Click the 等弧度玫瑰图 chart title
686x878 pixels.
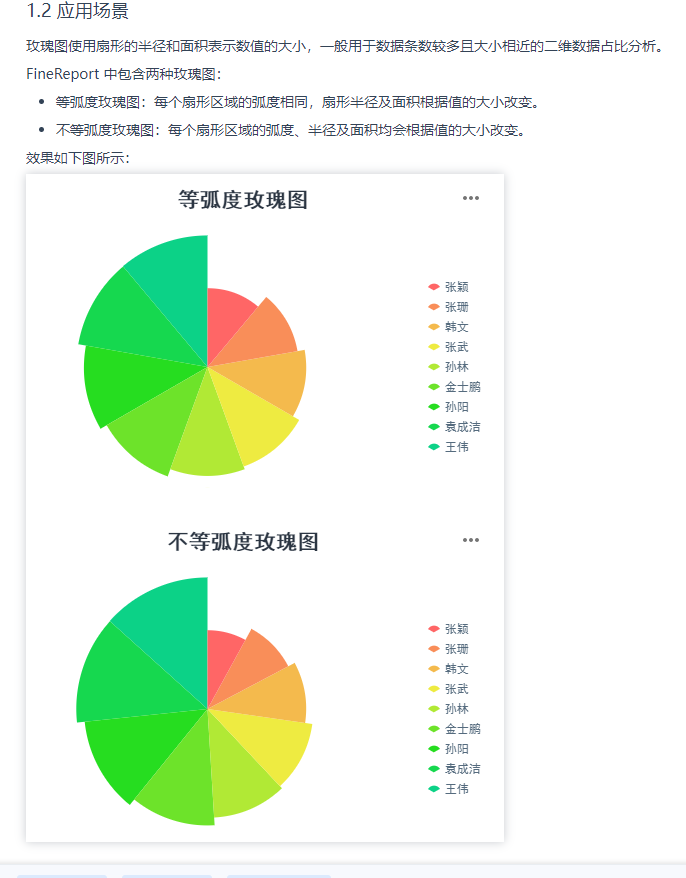point(243,200)
